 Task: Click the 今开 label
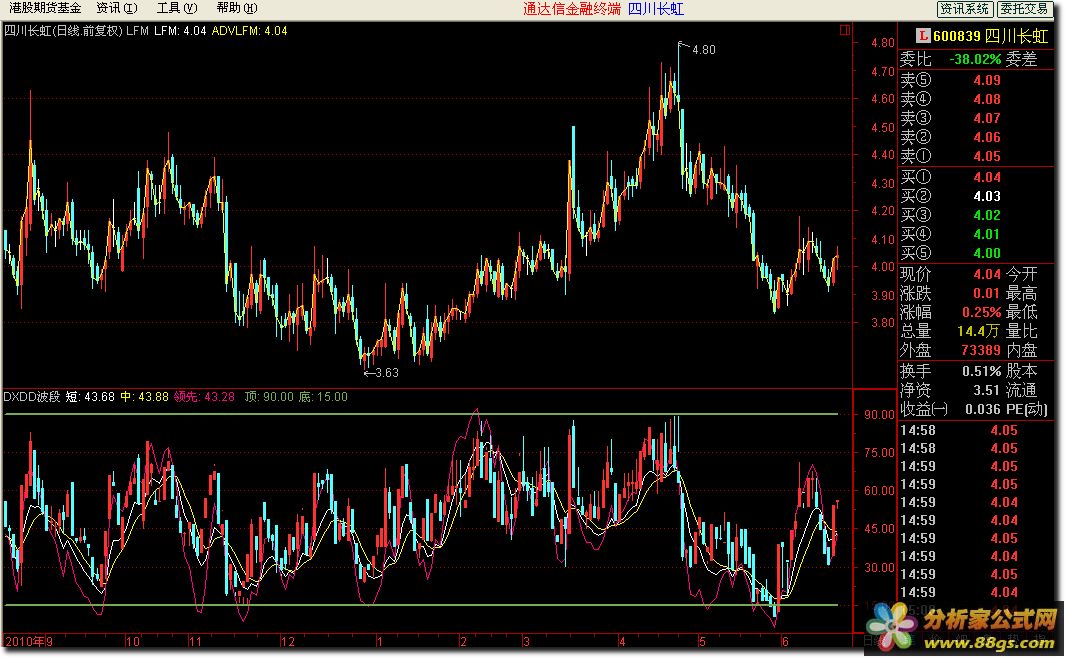[x=1021, y=275]
